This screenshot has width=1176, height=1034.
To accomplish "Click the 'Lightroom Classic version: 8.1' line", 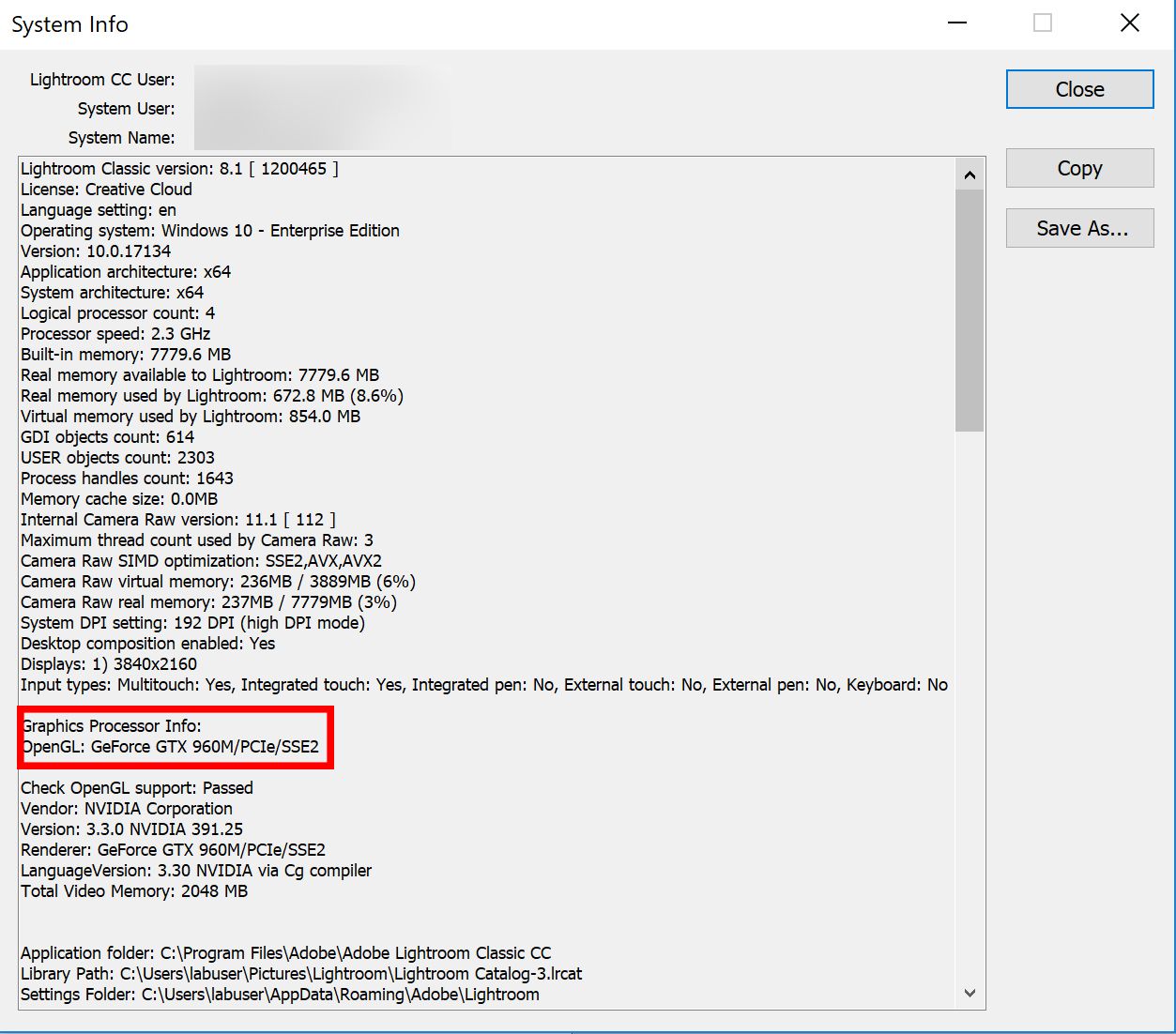I will tap(179, 169).
